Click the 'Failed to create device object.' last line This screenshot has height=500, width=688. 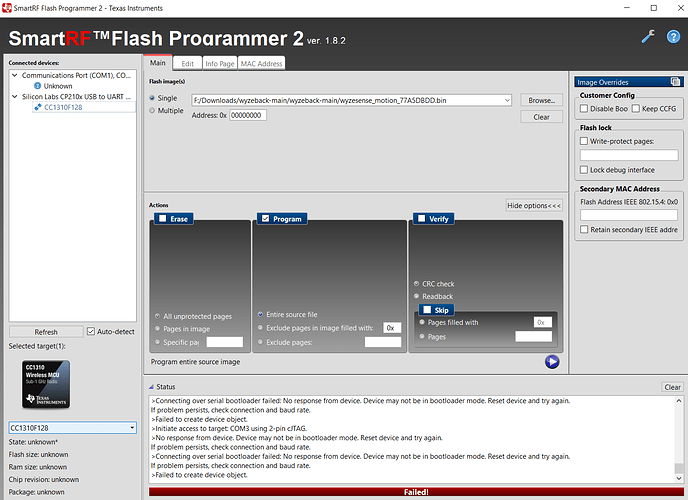pyautogui.click(x=199, y=475)
